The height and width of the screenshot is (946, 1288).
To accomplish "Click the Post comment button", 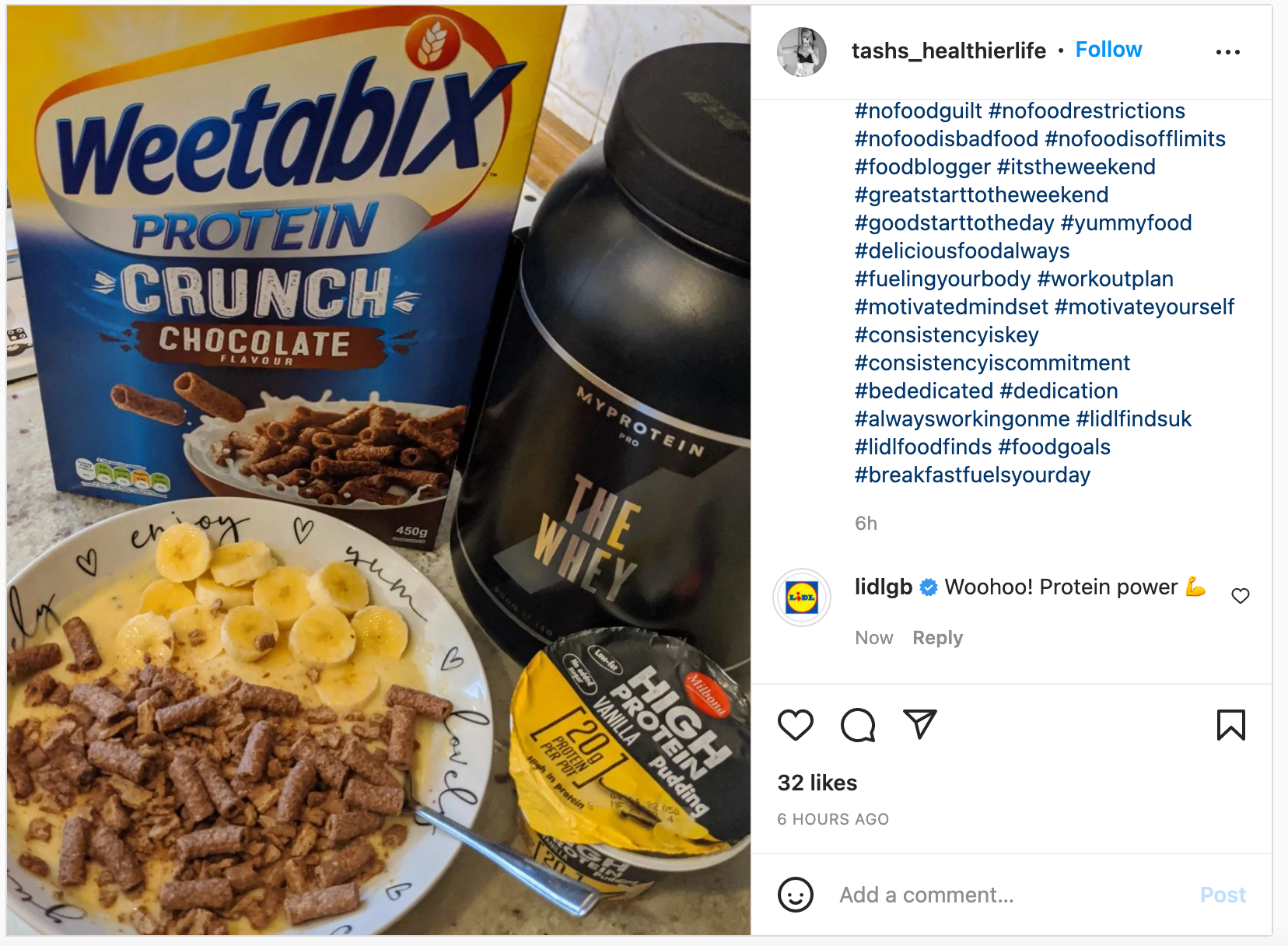I will pyautogui.click(x=1223, y=895).
